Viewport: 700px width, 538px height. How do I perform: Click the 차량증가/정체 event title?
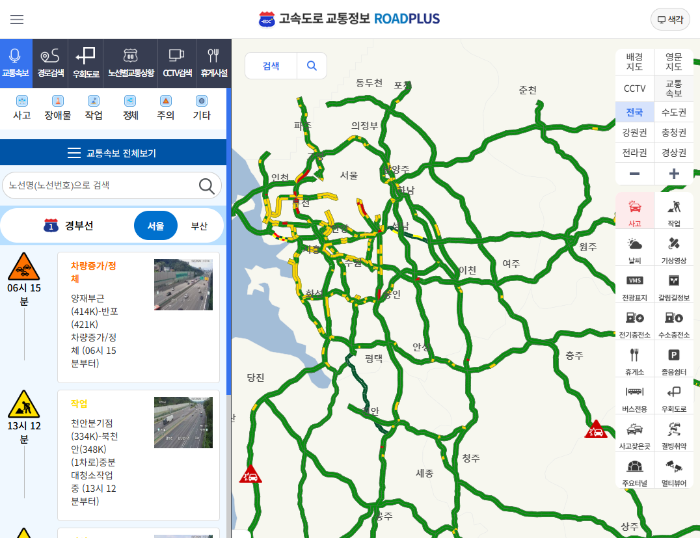pos(93,272)
